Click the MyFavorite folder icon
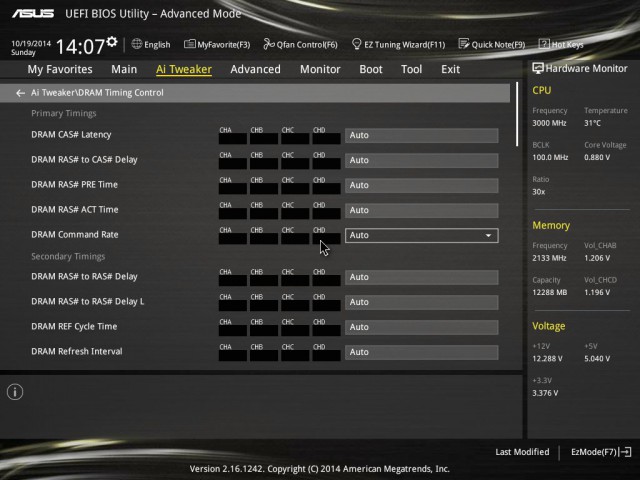 click(189, 44)
